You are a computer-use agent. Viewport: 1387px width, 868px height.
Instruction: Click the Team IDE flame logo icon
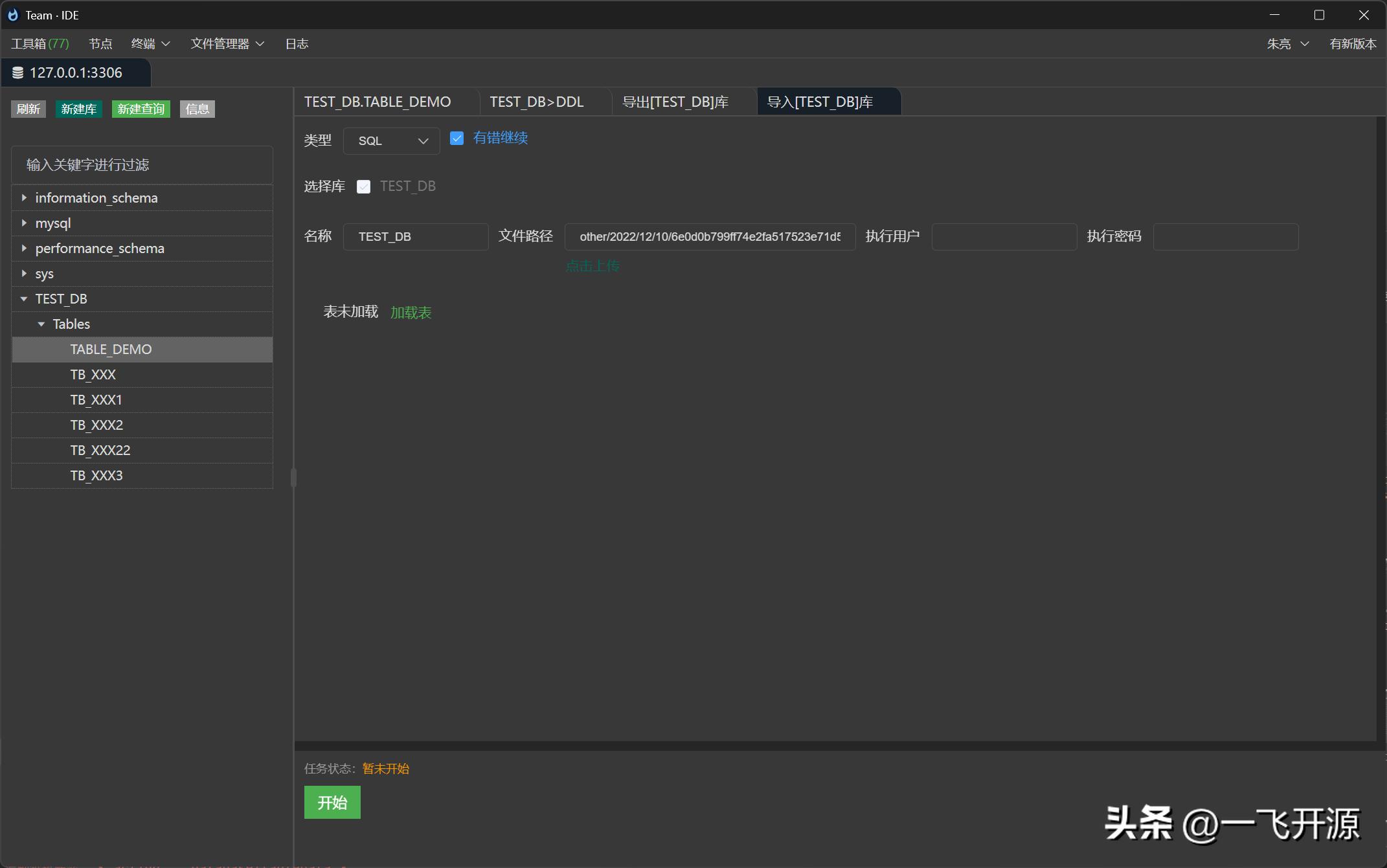(x=13, y=15)
